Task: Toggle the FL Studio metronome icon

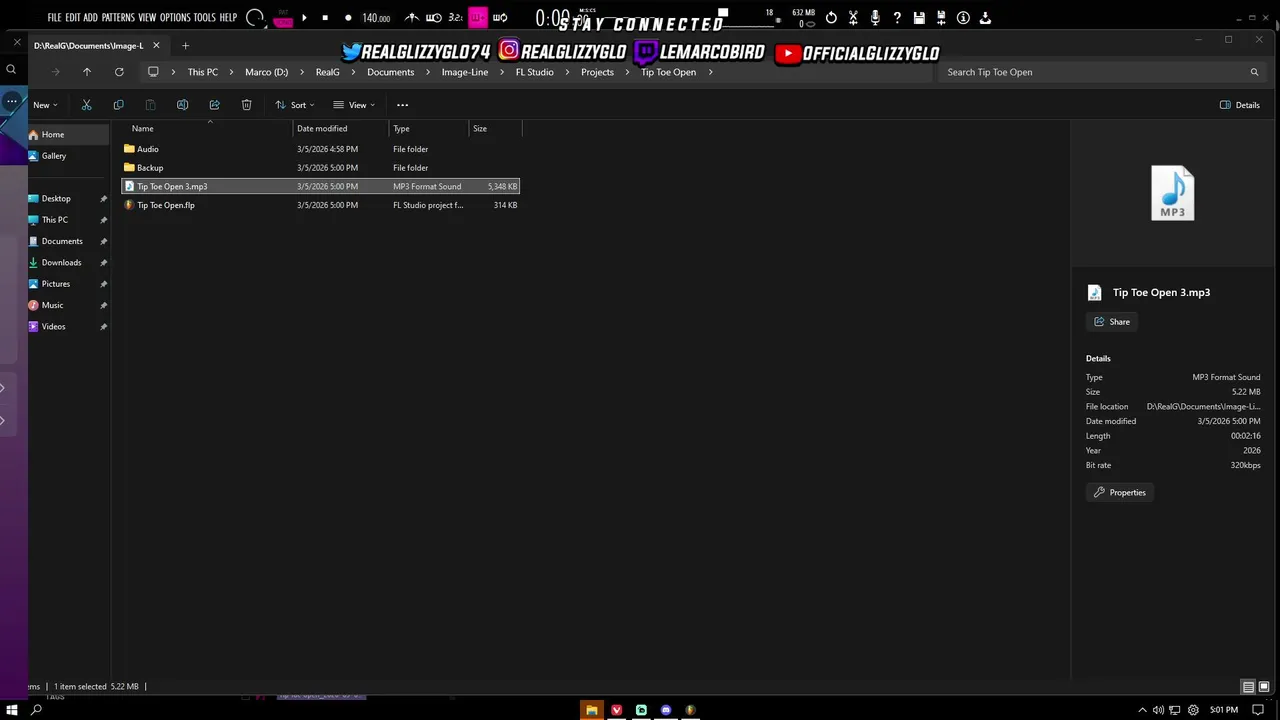Action: point(412,18)
